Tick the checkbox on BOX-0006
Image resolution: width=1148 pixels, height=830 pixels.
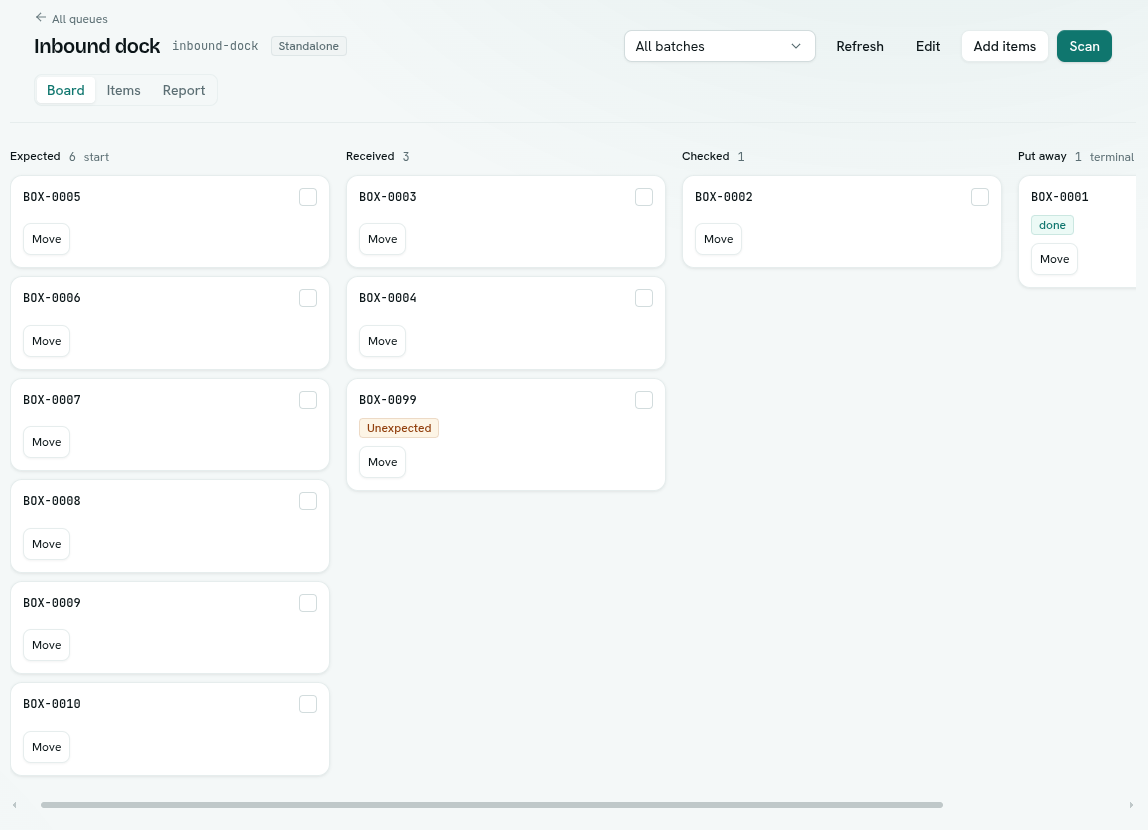pos(308,298)
